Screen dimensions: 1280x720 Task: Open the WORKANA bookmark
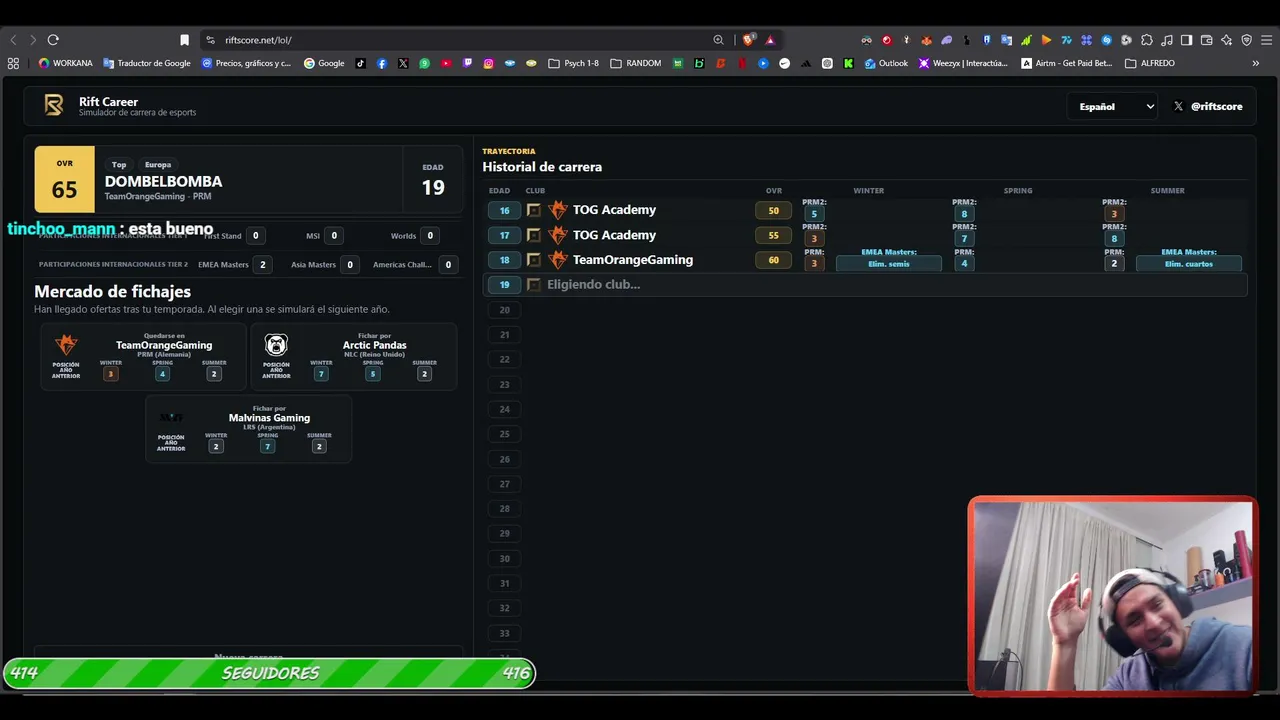[x=65, y=63]
